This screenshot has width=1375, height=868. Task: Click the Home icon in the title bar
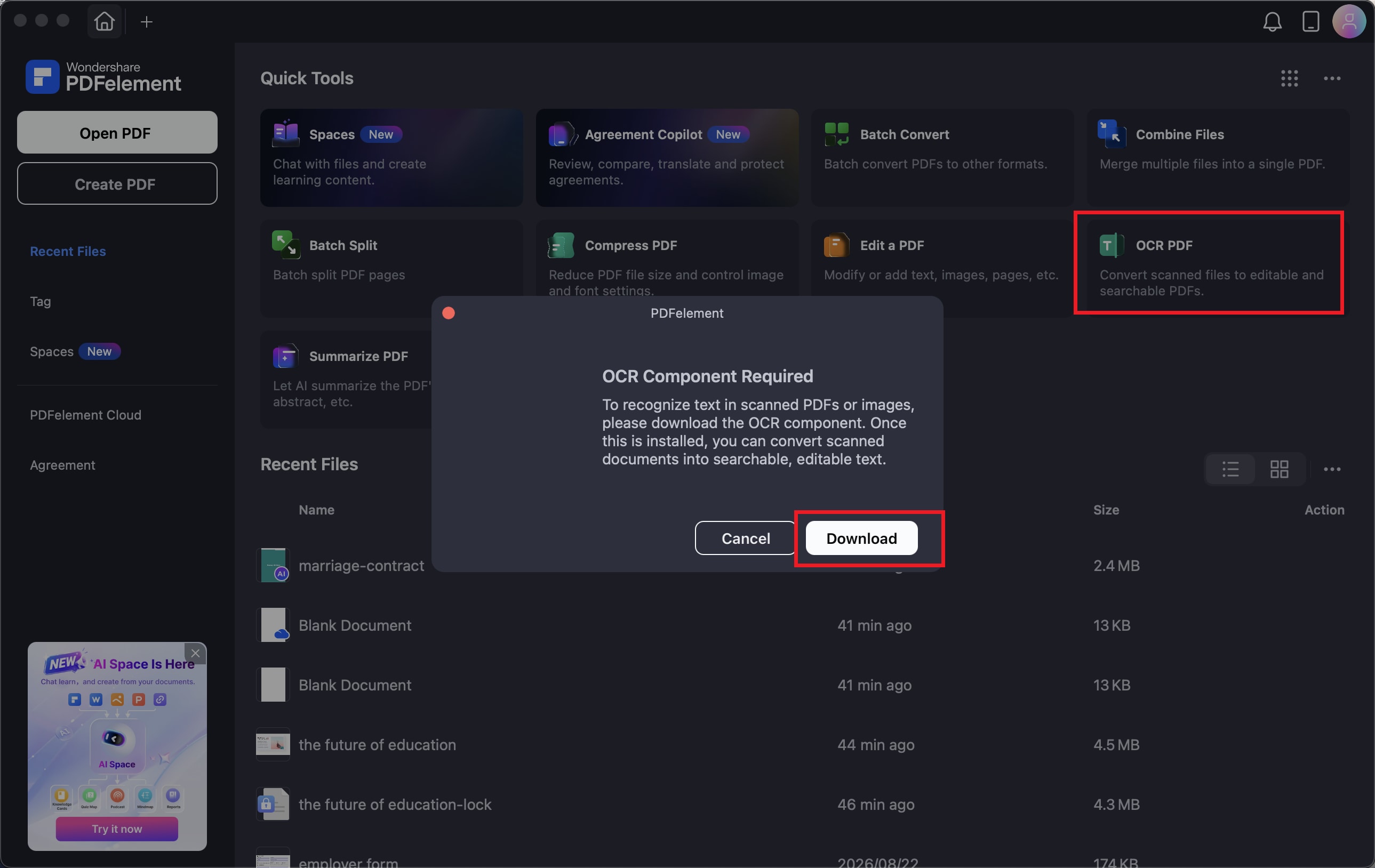(104, 22)
